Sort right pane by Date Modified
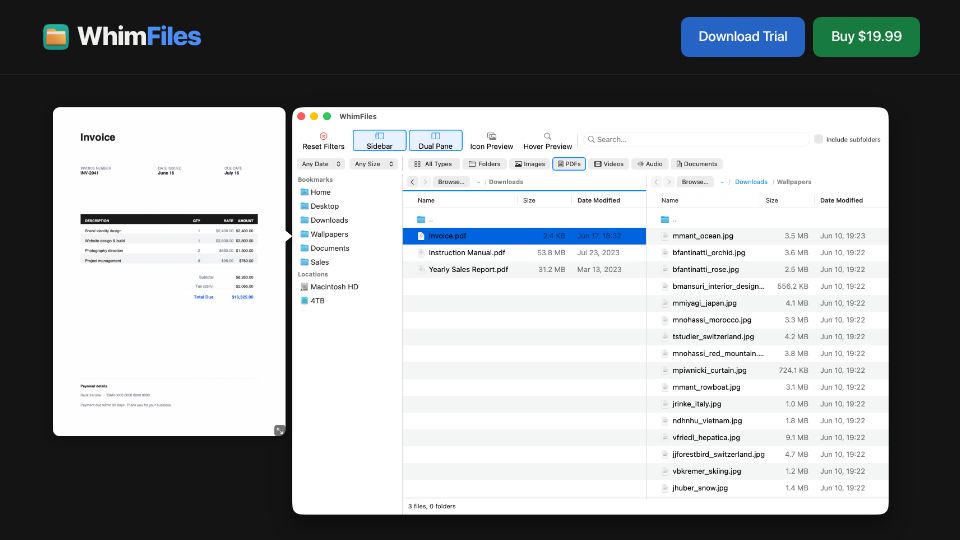The height and width of the screenshot is (540, 960). point(842,200)
